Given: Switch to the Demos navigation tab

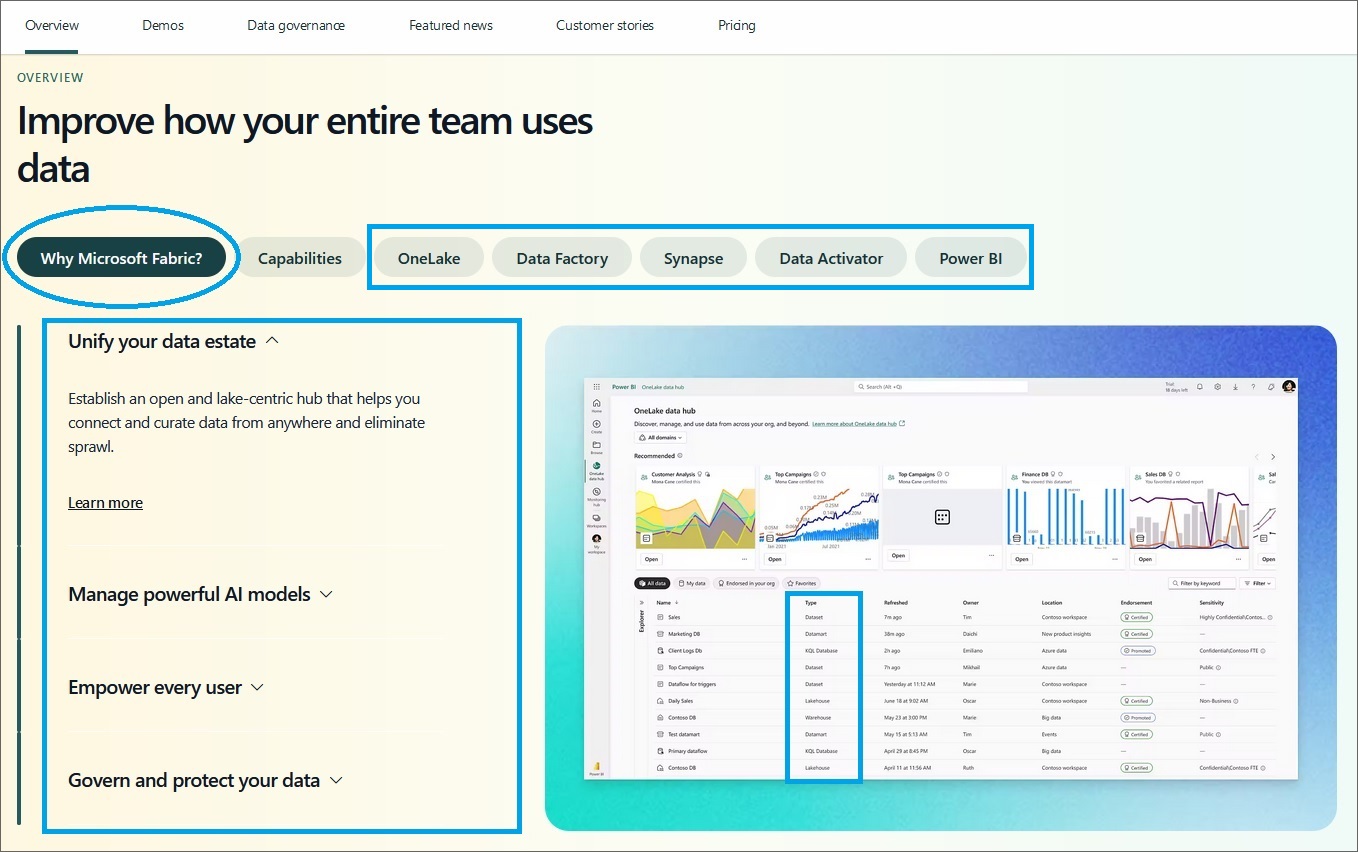Looking at the screenshot, I should [163, 26].
